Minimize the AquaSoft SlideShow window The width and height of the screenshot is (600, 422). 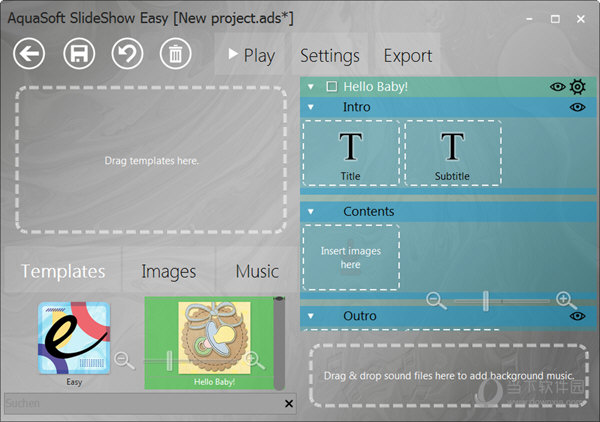tap(530, 19)
